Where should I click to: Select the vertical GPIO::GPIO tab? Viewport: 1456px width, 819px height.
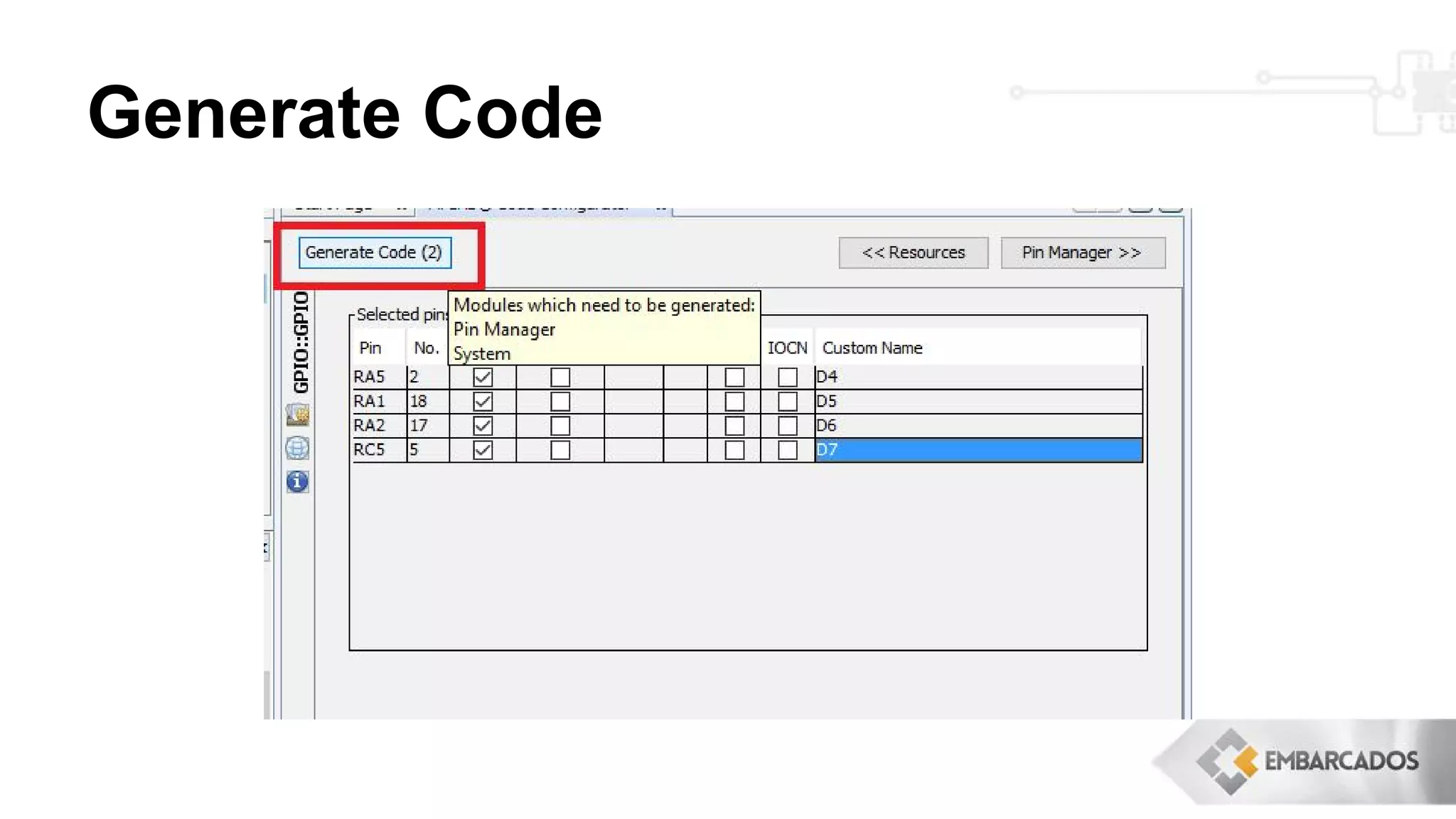click(301, 342)
